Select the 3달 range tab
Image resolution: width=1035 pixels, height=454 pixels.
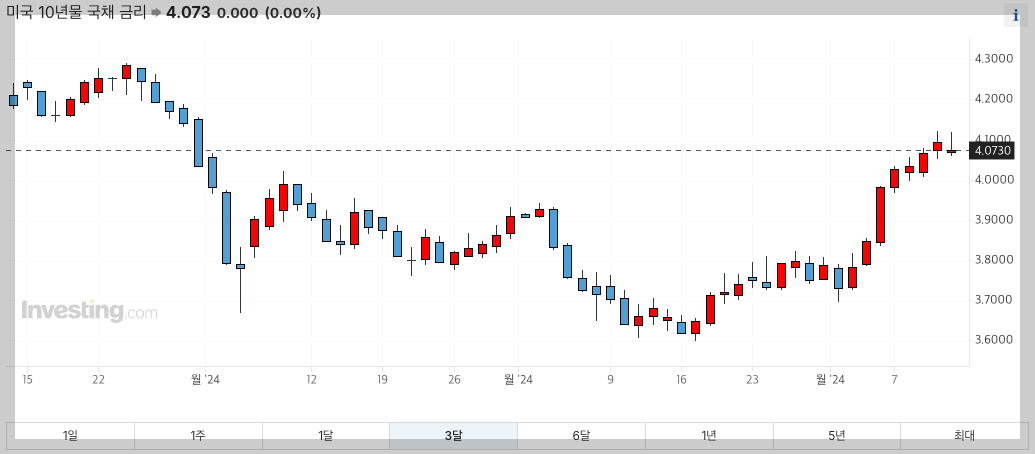453,436
